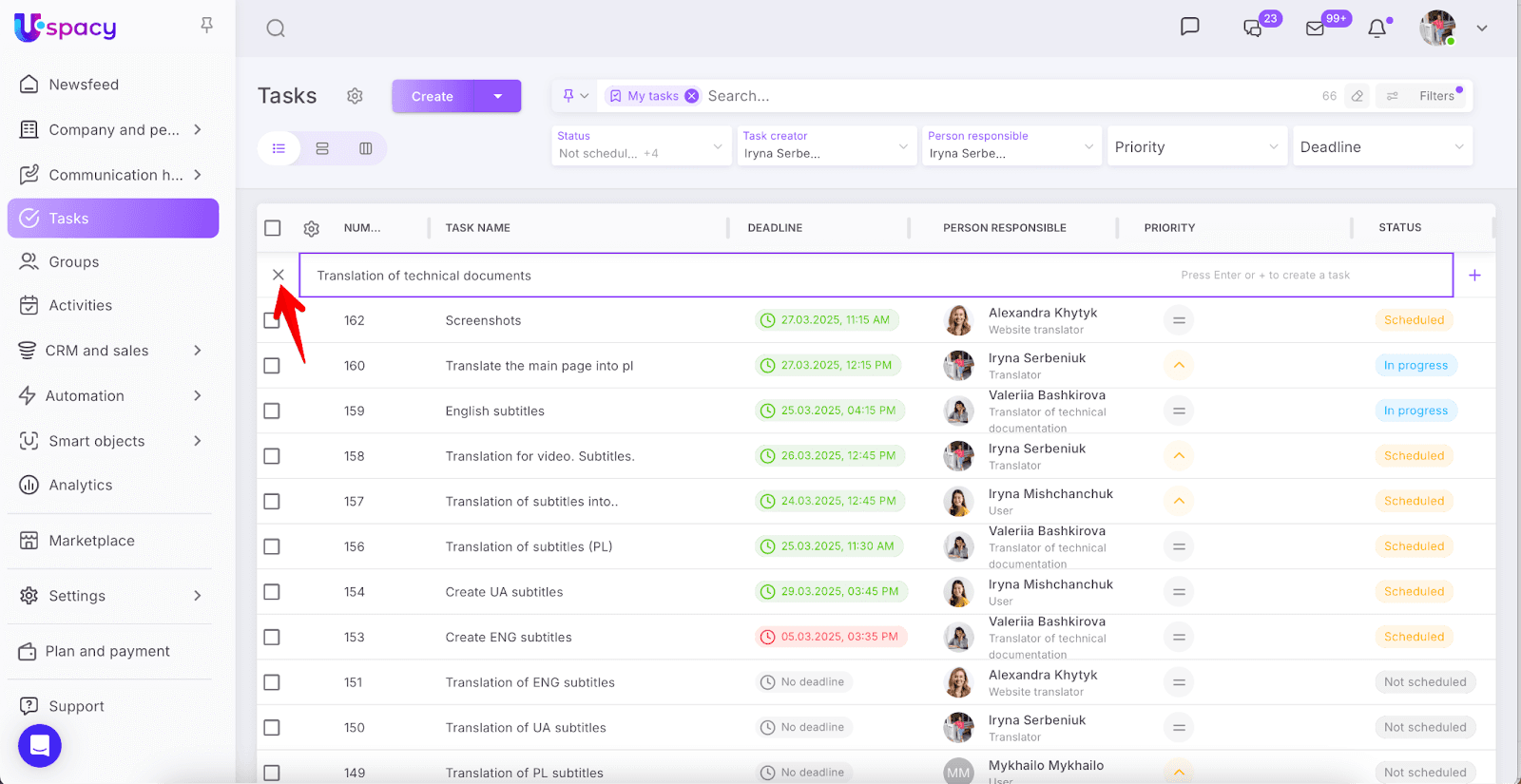Open Marketplace from the sidebar
This screenshot has height=784, width=1521.
pos(91,541)
